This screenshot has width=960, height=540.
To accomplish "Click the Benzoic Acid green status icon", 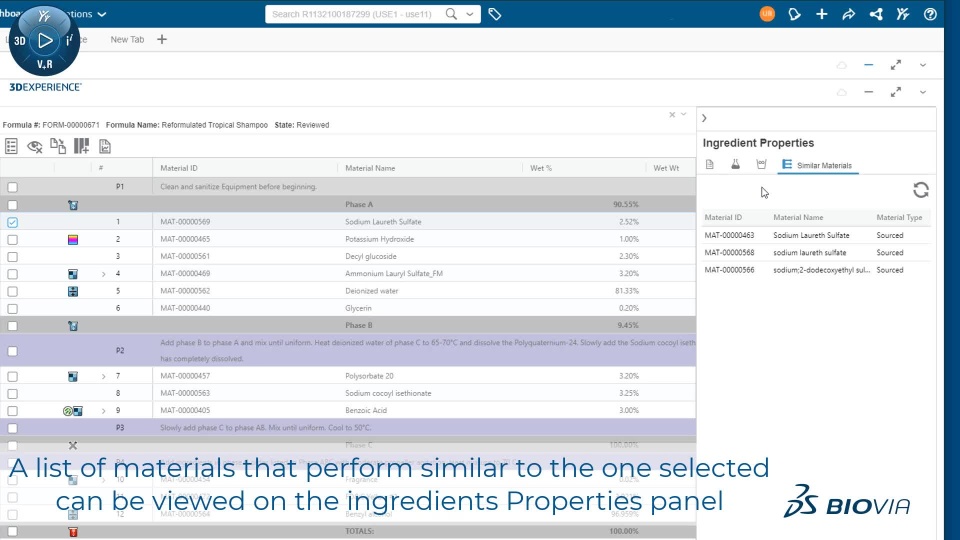I will coord(67,411).
